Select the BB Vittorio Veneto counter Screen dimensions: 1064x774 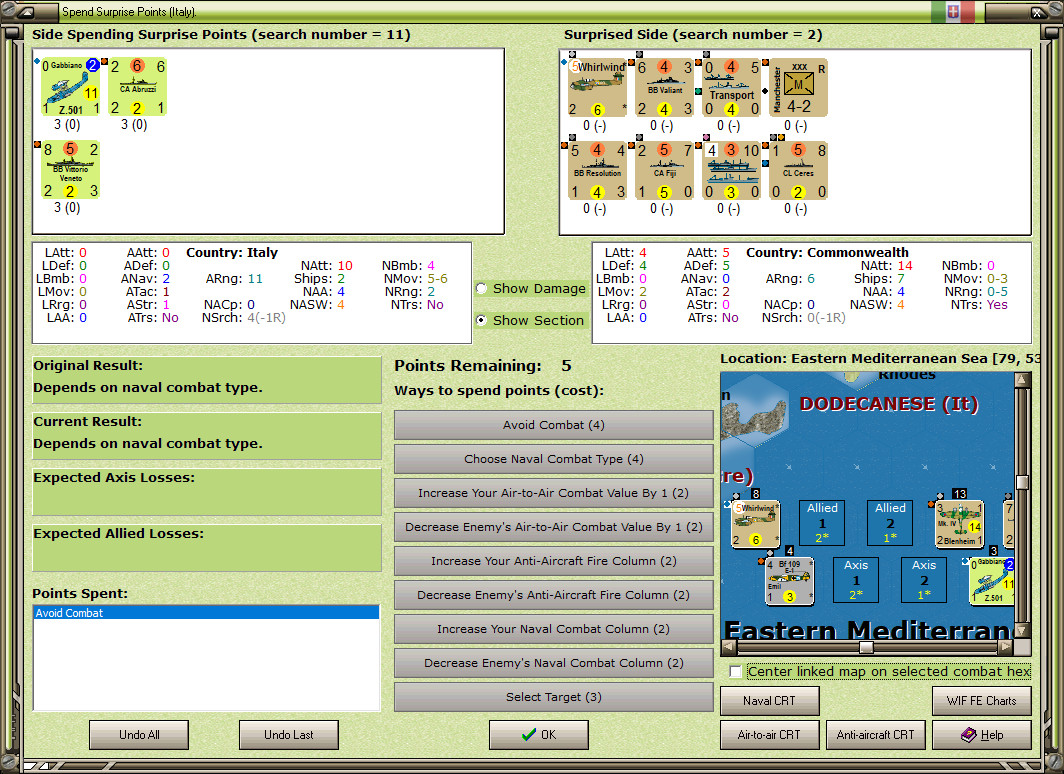(x=71, y=170)
